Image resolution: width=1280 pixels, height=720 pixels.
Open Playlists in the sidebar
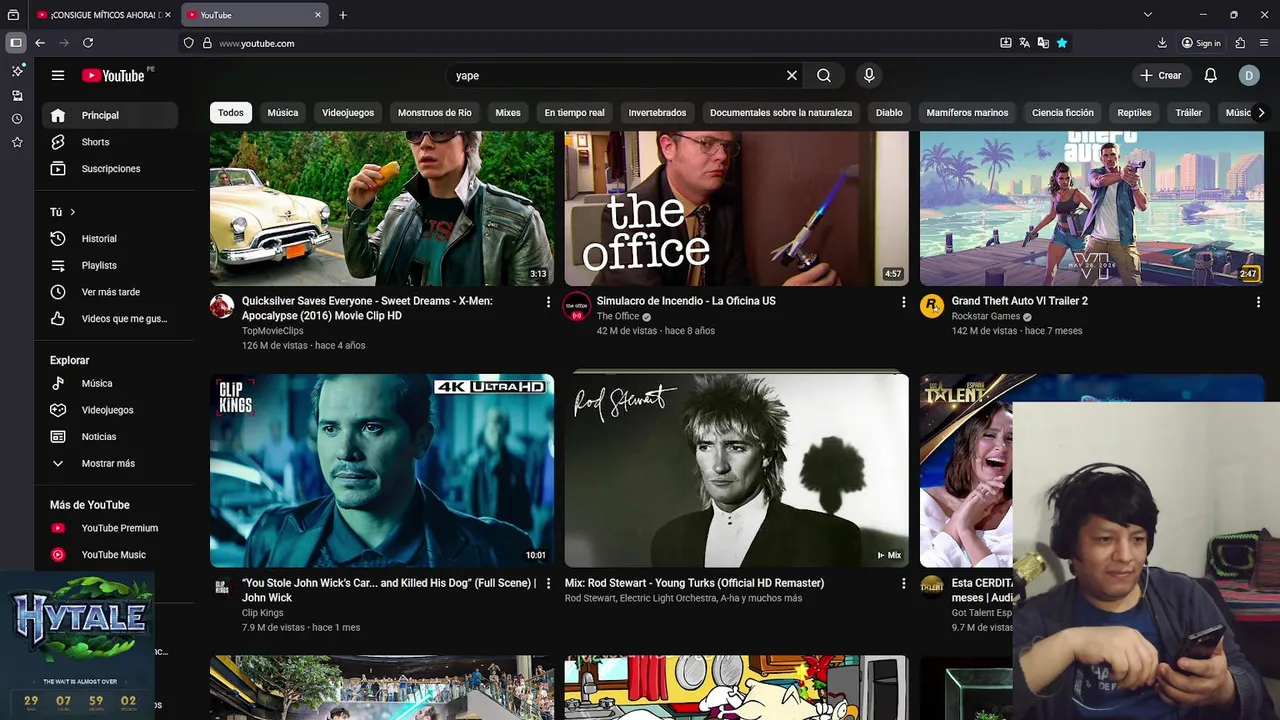(x=110, y=265)
